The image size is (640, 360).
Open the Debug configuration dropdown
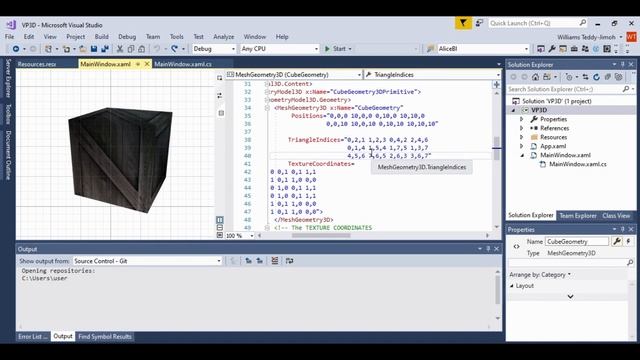coord(214,49)
